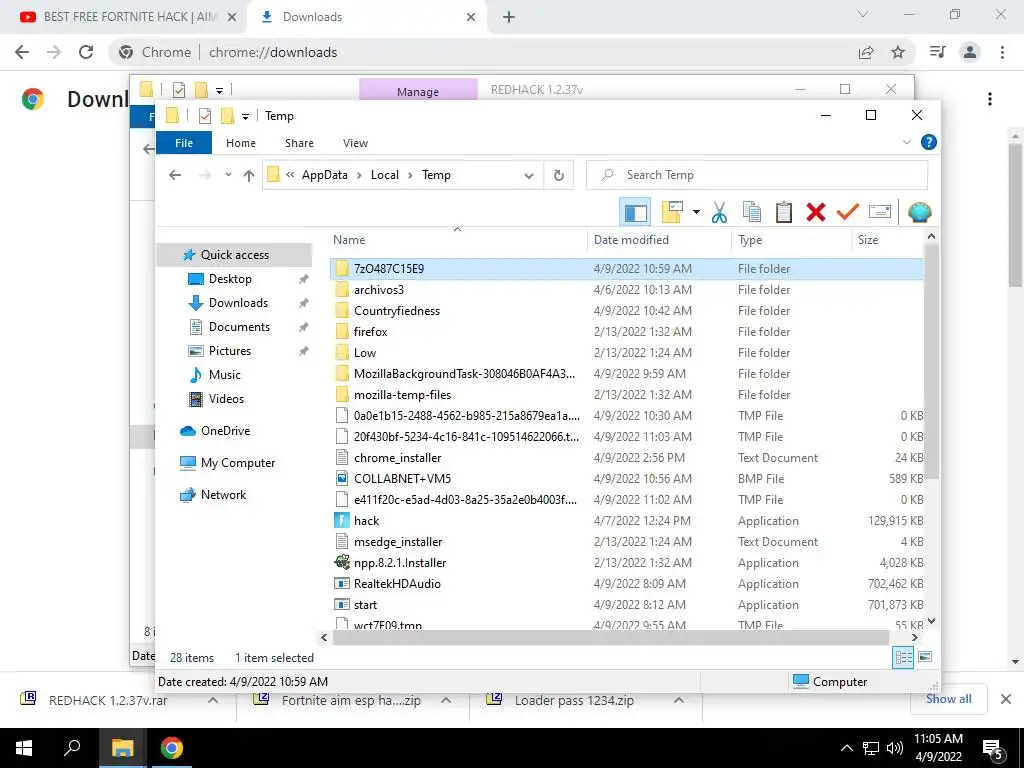This screenshot has width=1024, height=768.
Task: Sort by the Date modified column header
Action: [659, 240]
